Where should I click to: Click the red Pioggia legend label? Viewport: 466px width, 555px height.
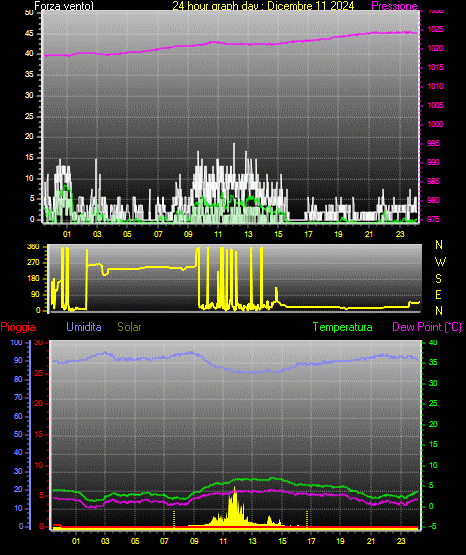tap(18, 327)
